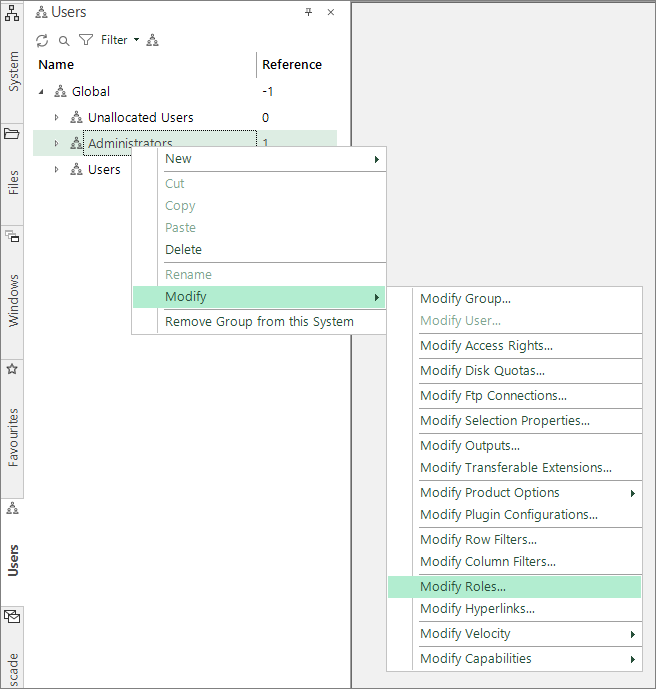Choose Modify Outputs...
The width and height of the screenshot is (656, 689).
[x=515, y=446]
